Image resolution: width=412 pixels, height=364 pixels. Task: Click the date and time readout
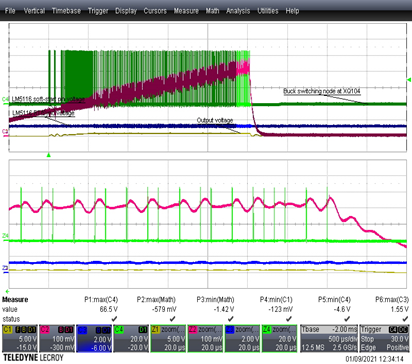coord(375,359)
